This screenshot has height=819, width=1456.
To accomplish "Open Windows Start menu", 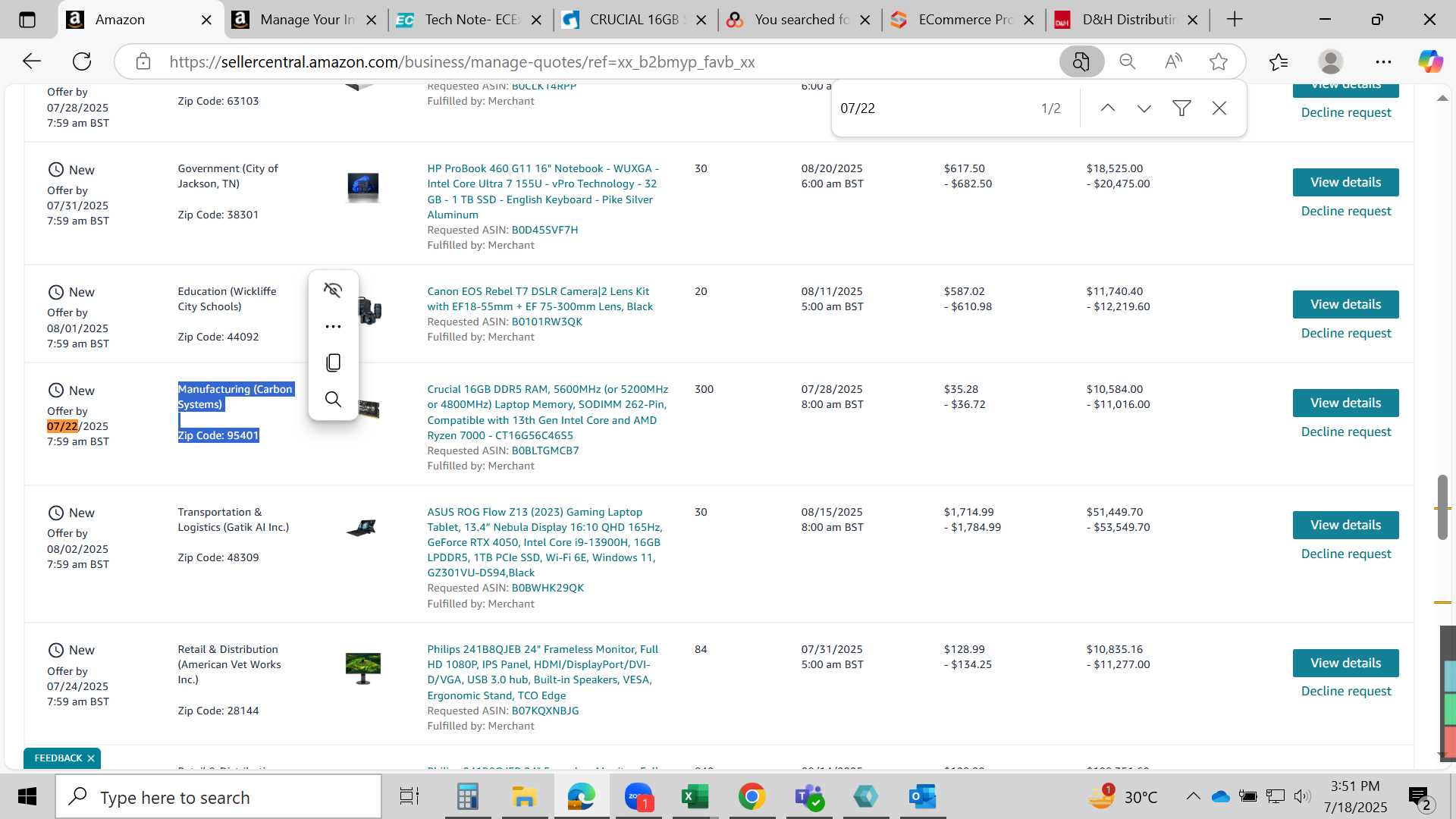I will pos(27,797).
